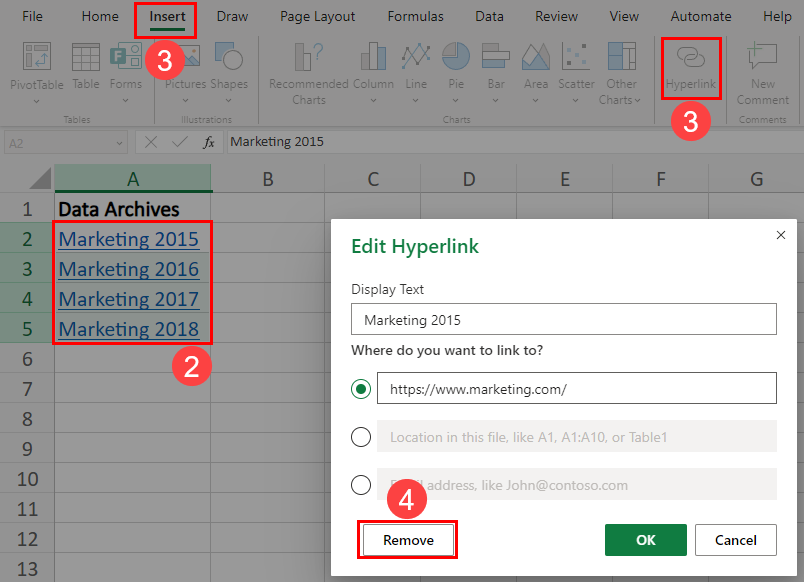Image resolution: width=804 pixels, height=582 pixels.
Task: Expand the Bar chart dropdown chevron
Action: click(495, 101)
